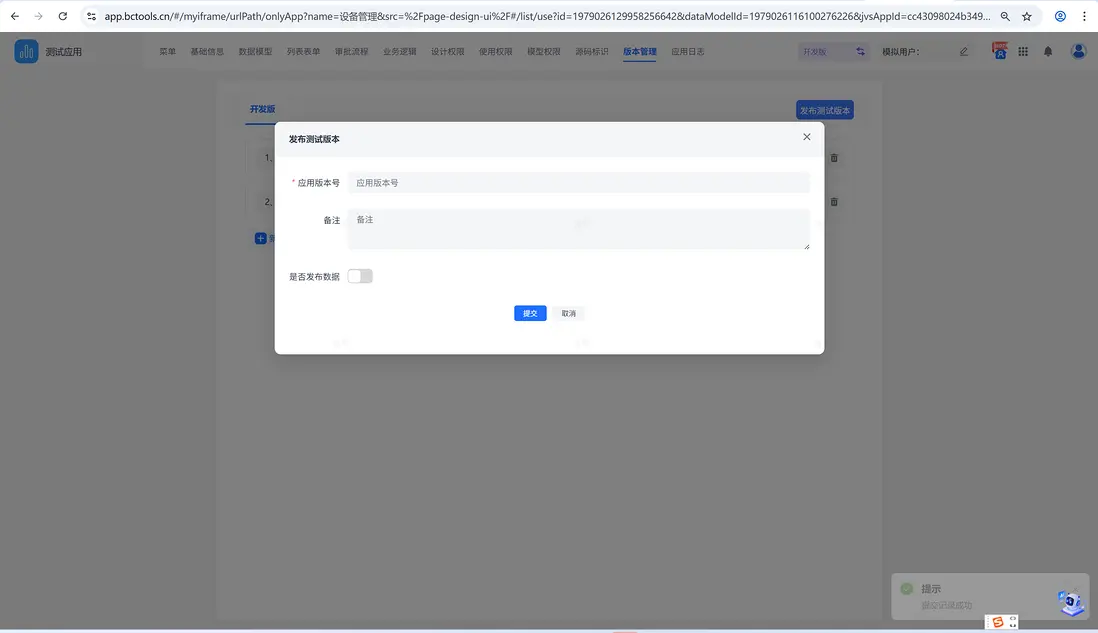Open the 模型权限 tab
Image resolution: width=1098 pixels, height=633 pixels.
click(x=544, y=51)
